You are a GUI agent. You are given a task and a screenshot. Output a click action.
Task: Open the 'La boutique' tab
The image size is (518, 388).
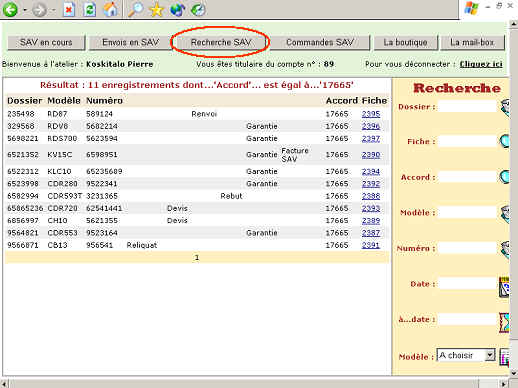pos(405,42)
